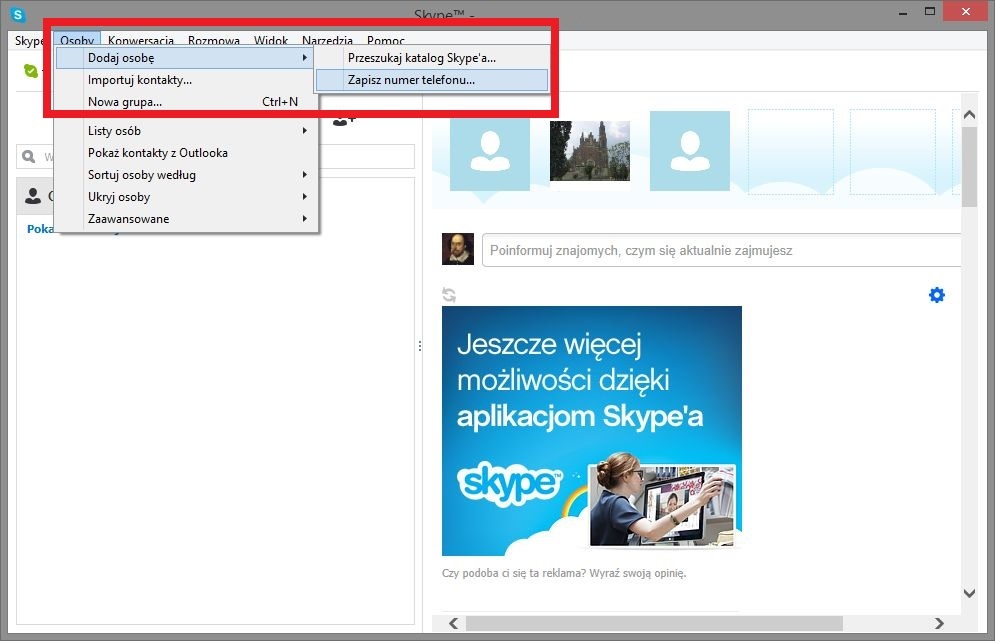The image size is (995, 641).
Task: Click the horizontal scrollbar right arrow
Action: pyautogui.click(x=939, y=623)
